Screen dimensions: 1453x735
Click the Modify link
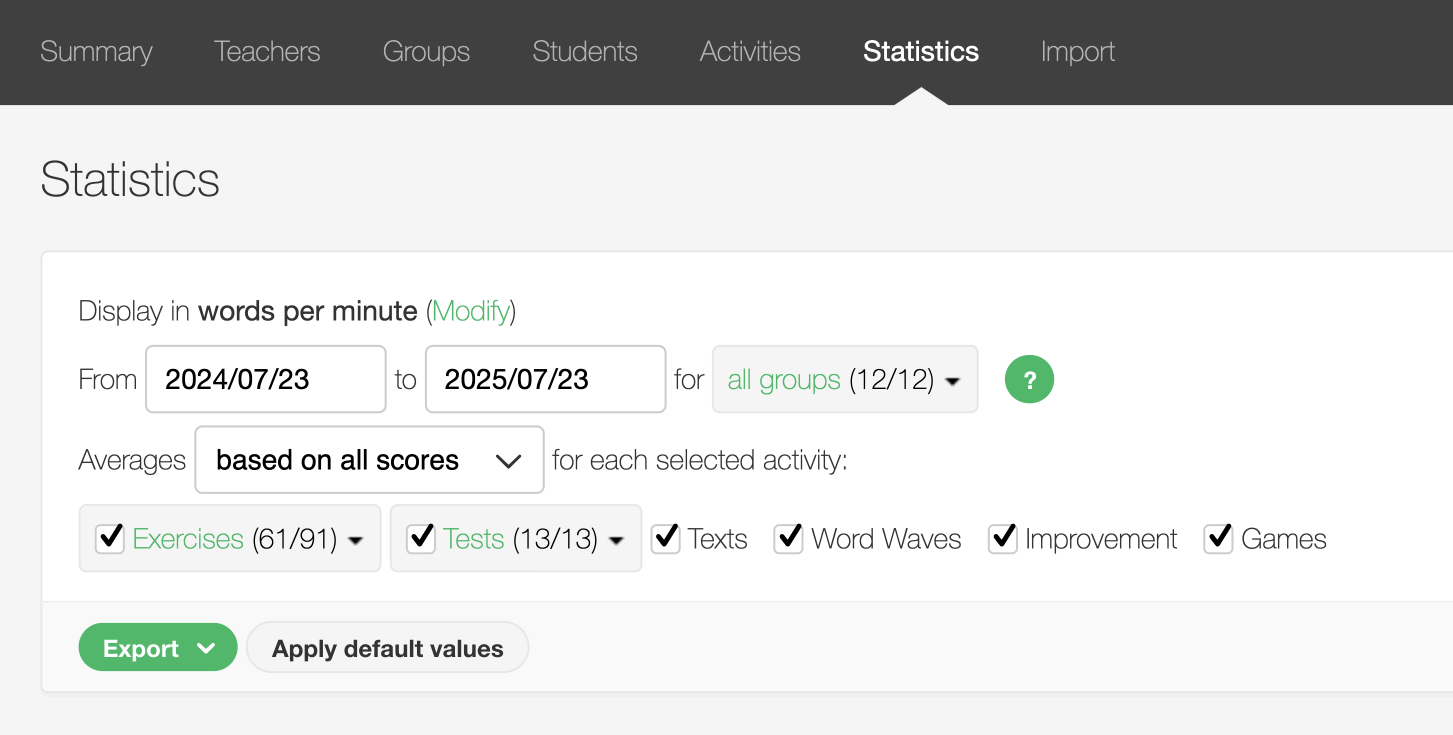471,311
